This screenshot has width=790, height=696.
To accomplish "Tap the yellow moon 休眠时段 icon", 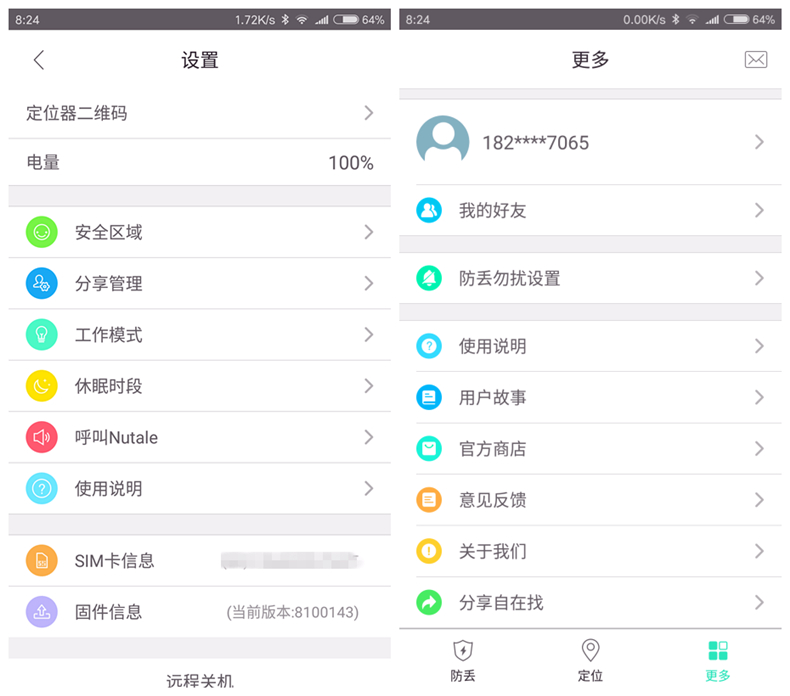I will (42, 386).
